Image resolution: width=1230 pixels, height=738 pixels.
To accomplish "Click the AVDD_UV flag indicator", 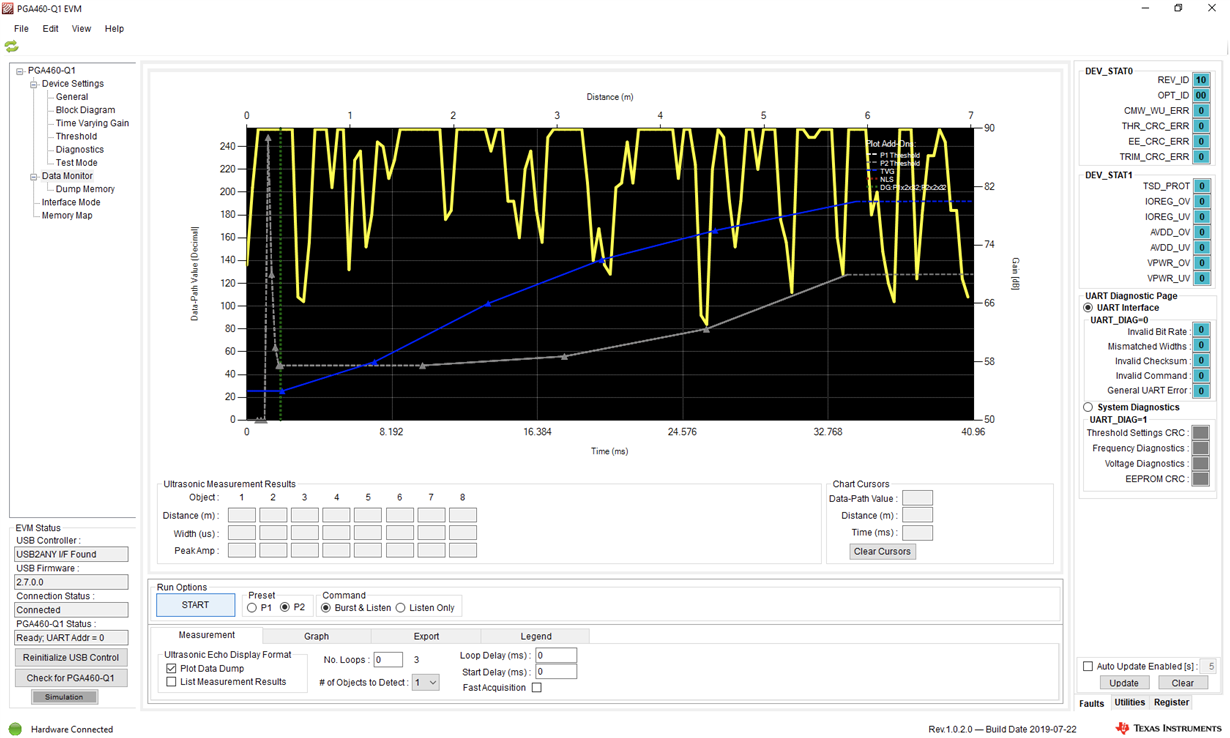I will click(x=1201, y=247).
